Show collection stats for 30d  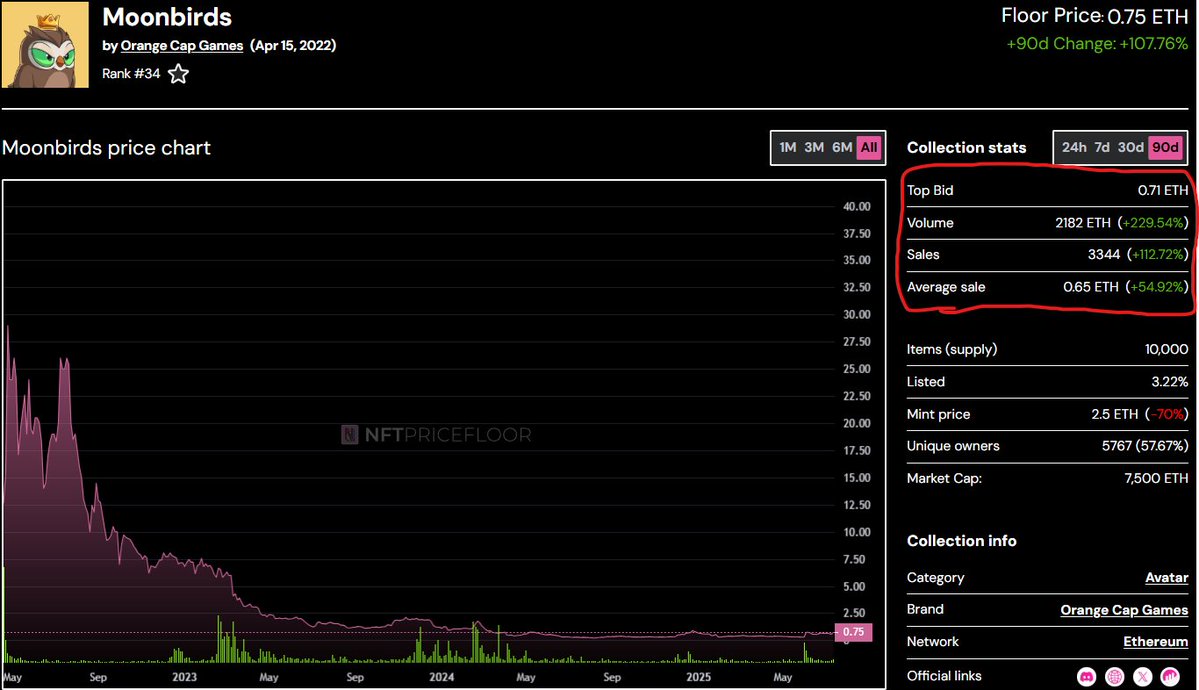coord(1130,148)
